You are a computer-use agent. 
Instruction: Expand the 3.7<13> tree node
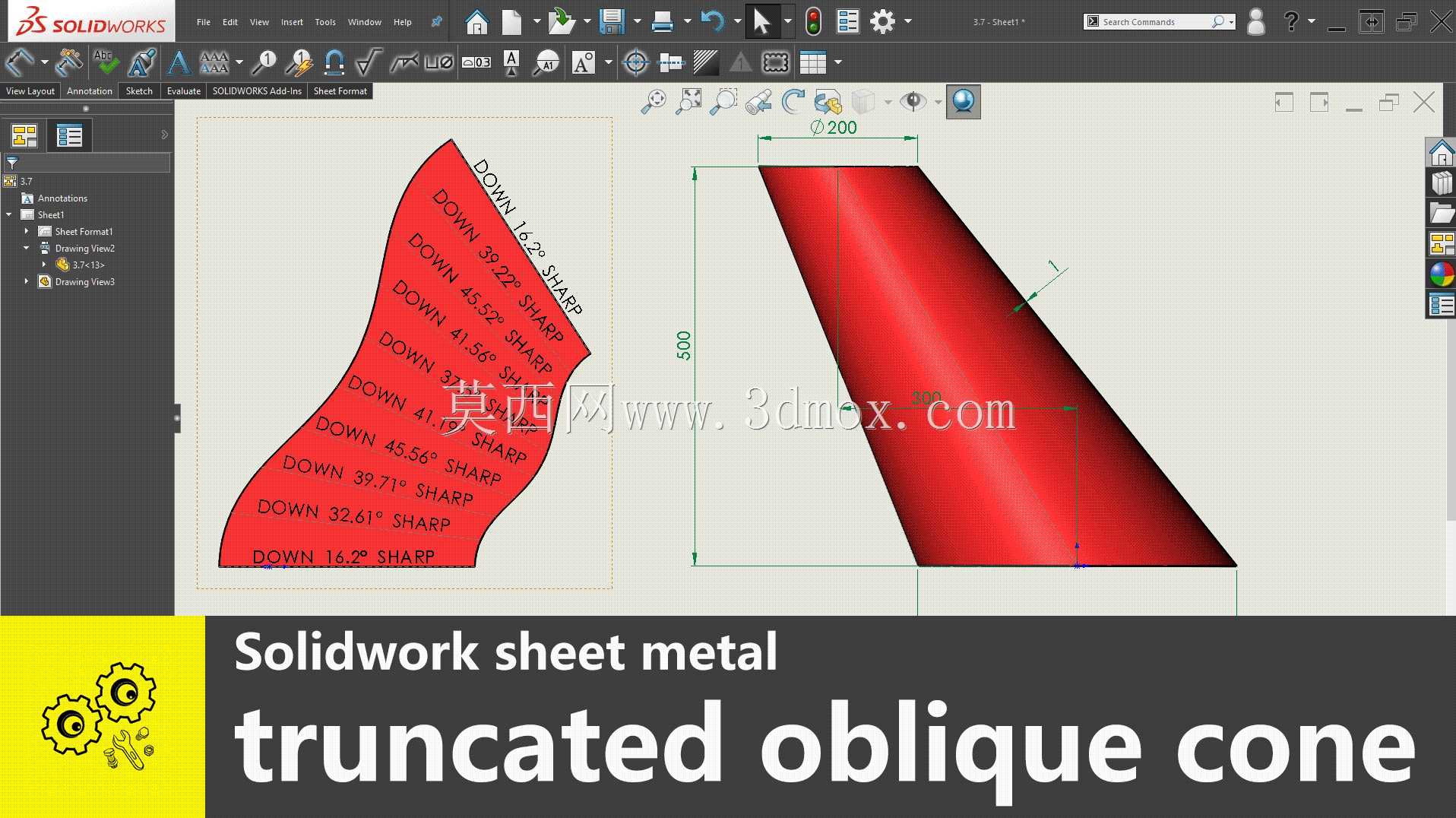point(44,265)
